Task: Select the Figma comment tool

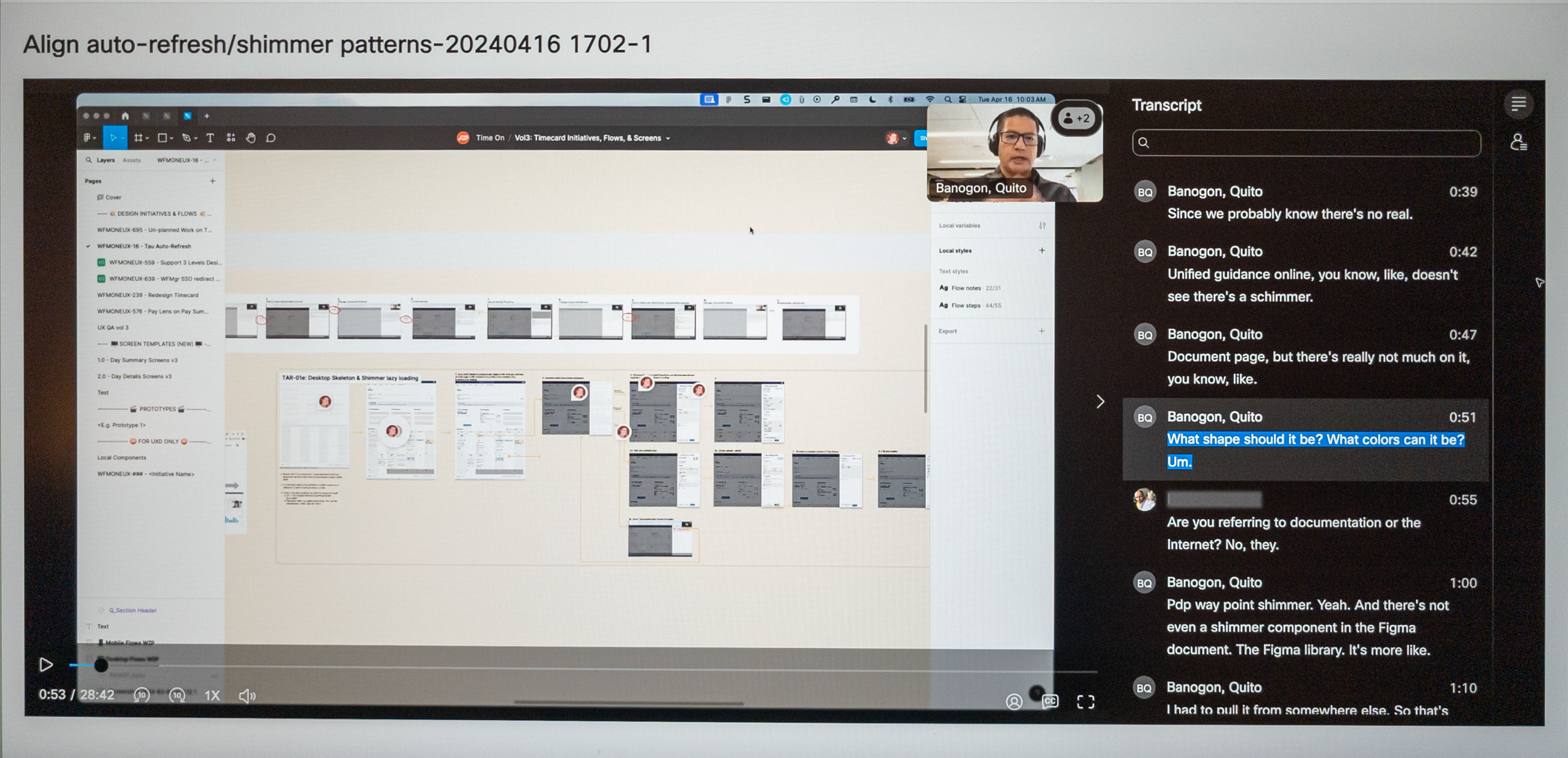Action: 271,138
